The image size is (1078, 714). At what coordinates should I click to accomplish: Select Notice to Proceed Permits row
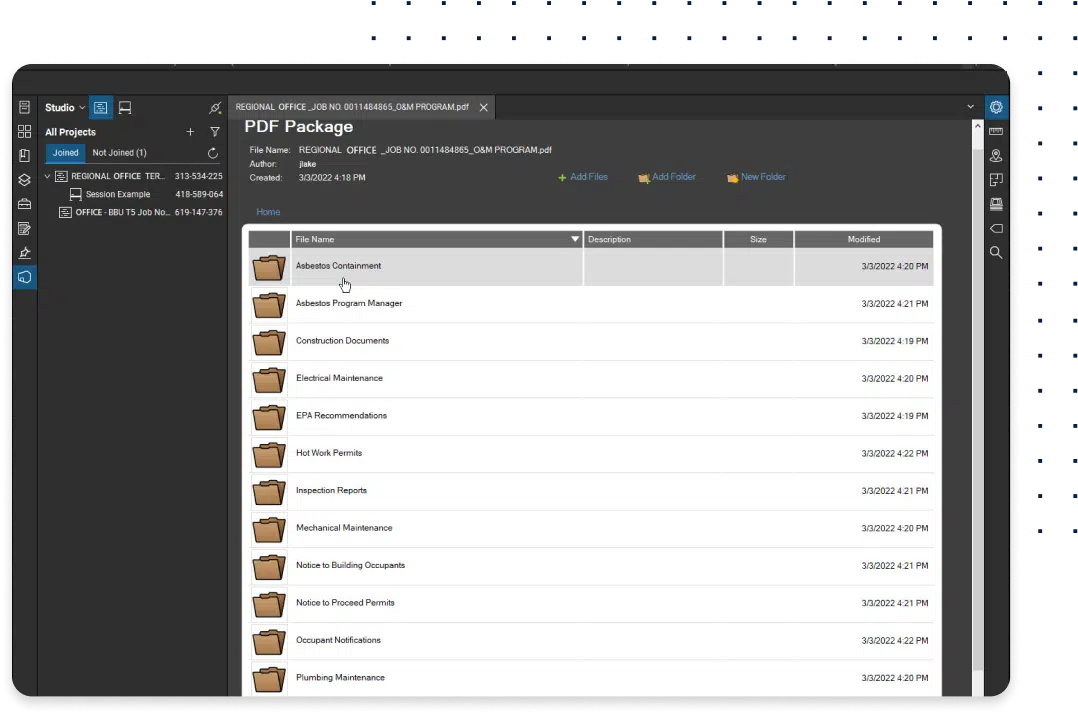tap(591, 603)
